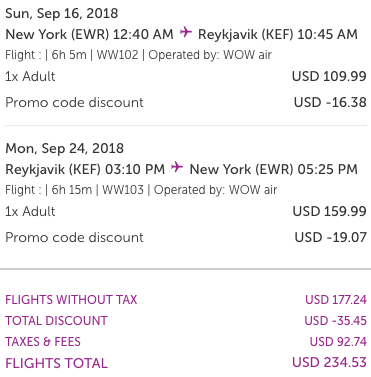Select the Sun, Sep 16, 2018 date
The image size is (371, 377).
pos(62,13)
